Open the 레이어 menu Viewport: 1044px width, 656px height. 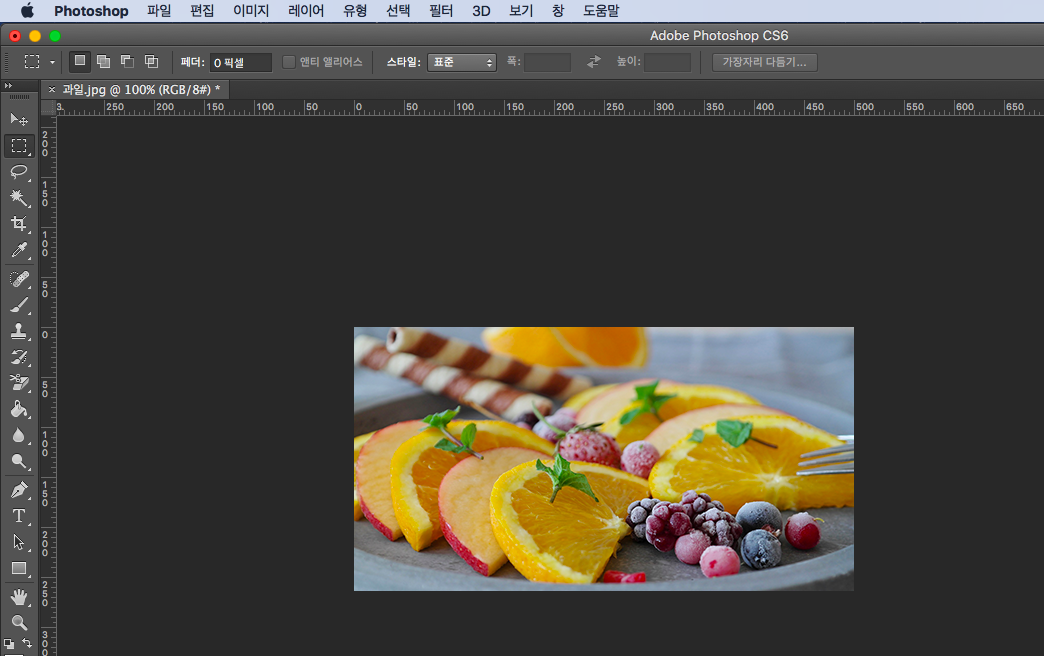306,11
